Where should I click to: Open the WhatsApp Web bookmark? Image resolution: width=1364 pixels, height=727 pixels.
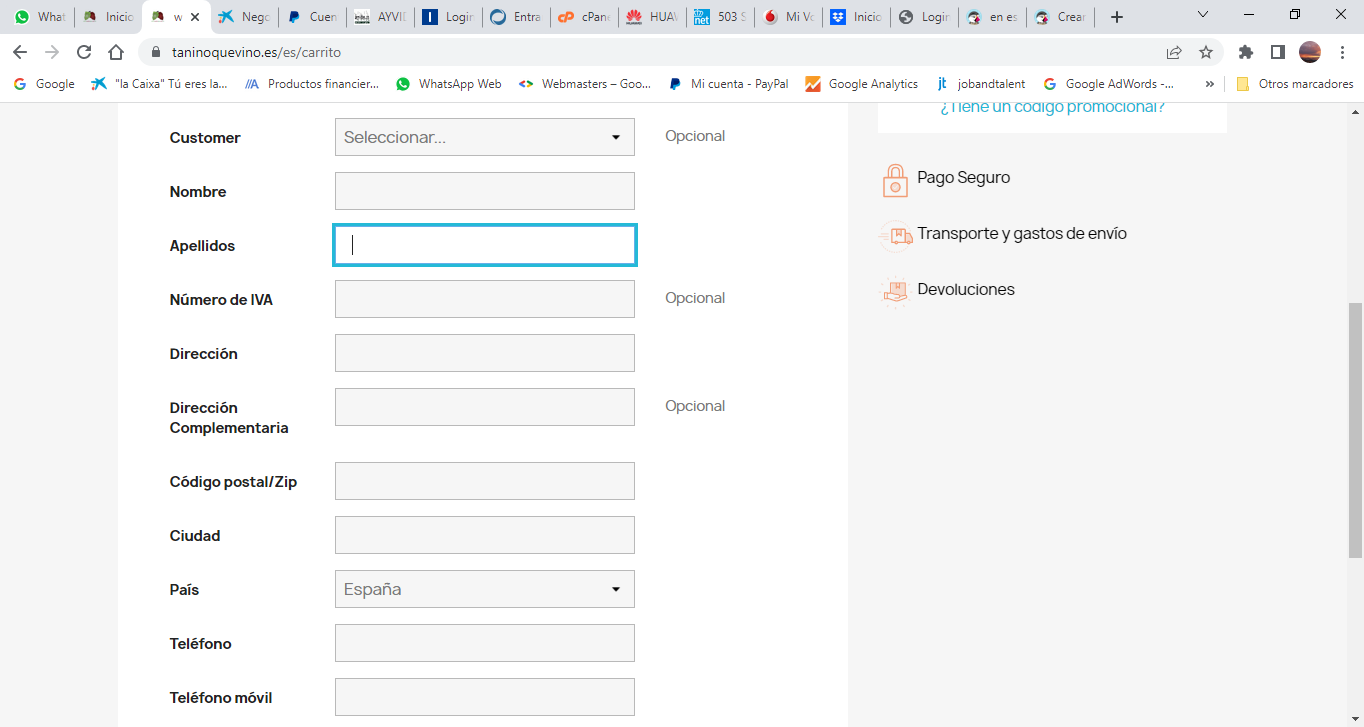pos(449,84)
